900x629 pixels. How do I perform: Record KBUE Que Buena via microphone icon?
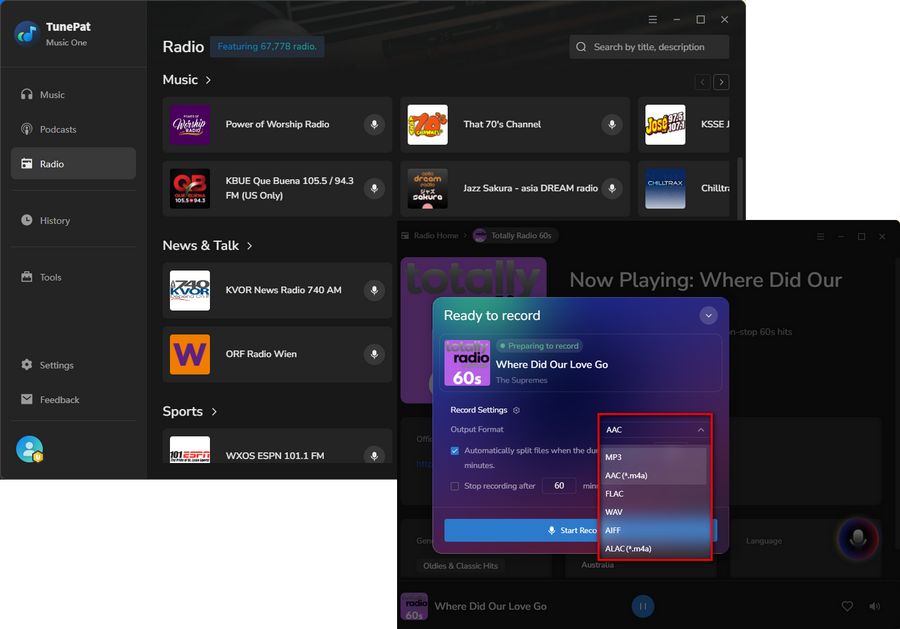coord(374,188)
